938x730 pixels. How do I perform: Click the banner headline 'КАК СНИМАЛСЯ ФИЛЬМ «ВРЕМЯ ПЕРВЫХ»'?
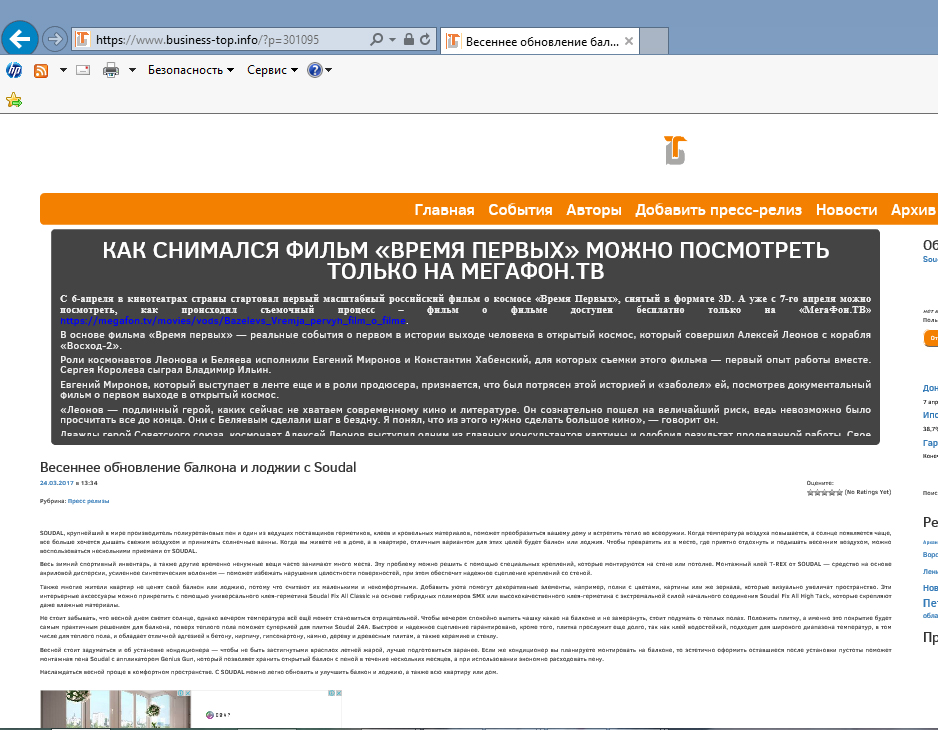tap(465, 260)
